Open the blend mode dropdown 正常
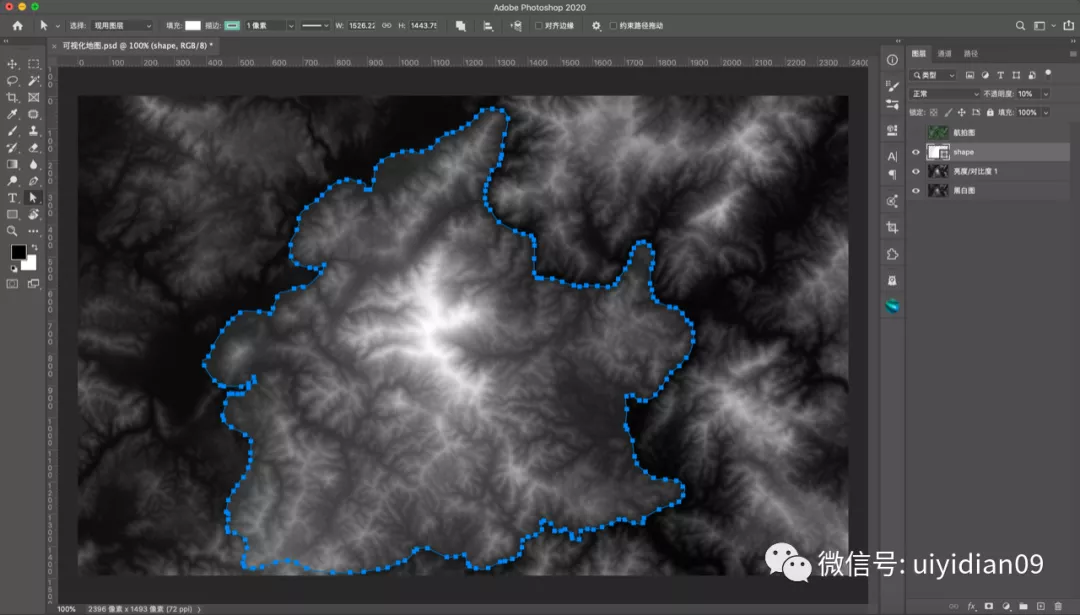This screenshot has width=1080, height=615. (x=944, y=94)
